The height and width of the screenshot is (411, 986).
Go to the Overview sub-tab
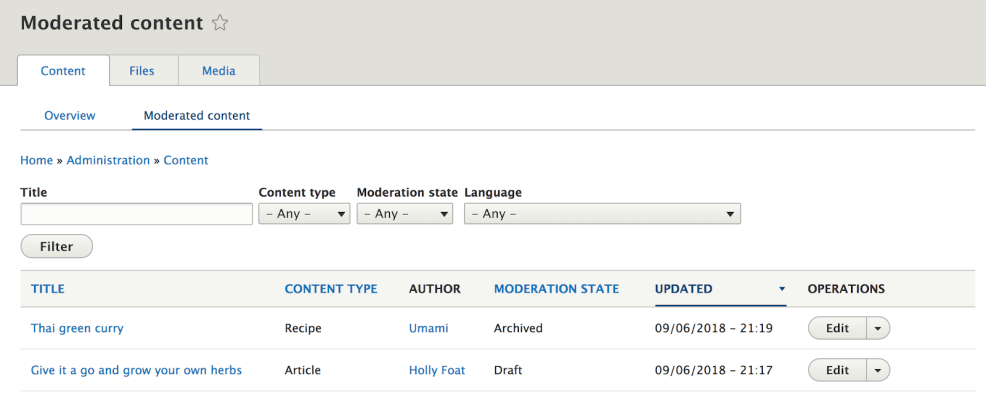click(x=70, y=116)
